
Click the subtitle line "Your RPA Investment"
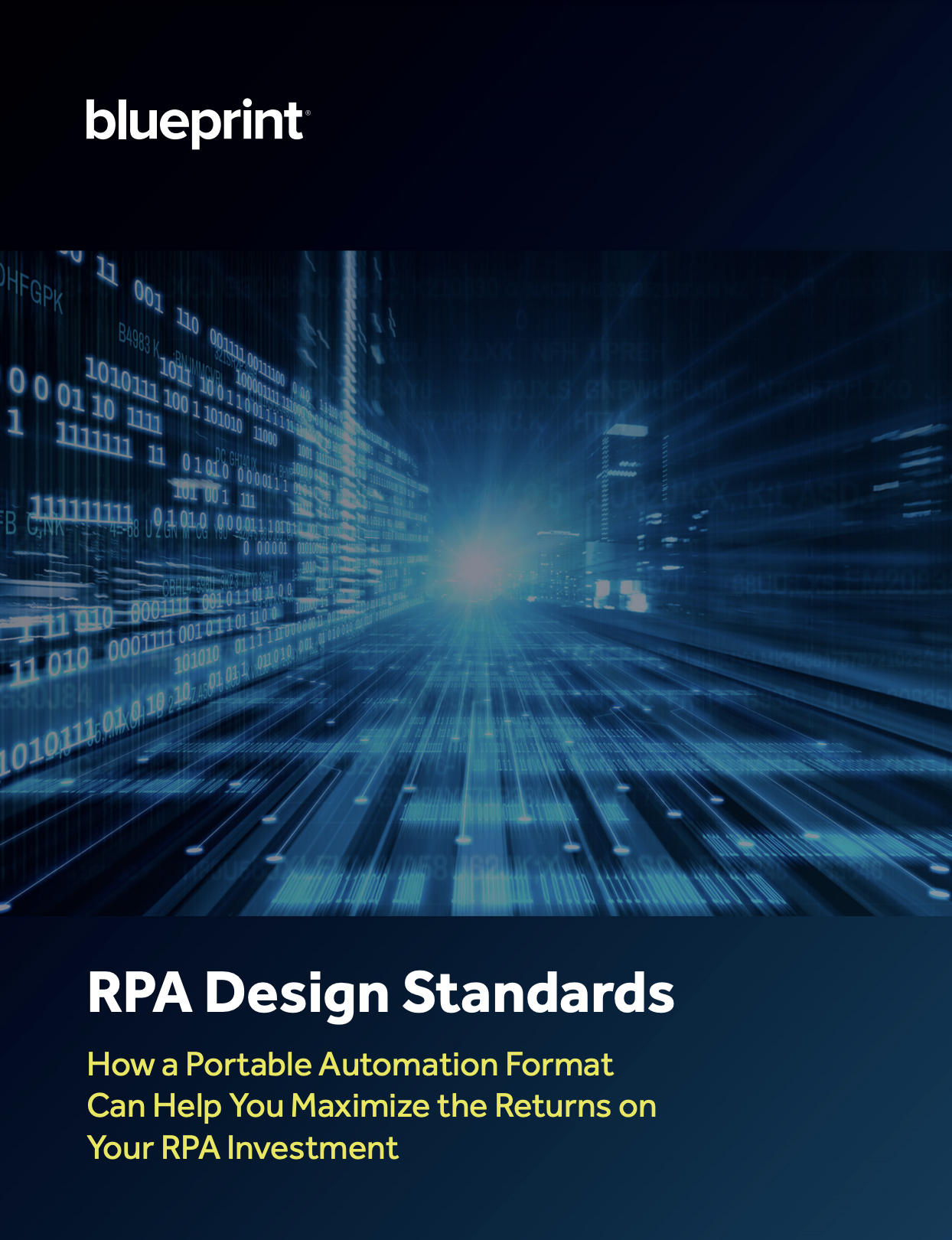tap(243, 1148)
